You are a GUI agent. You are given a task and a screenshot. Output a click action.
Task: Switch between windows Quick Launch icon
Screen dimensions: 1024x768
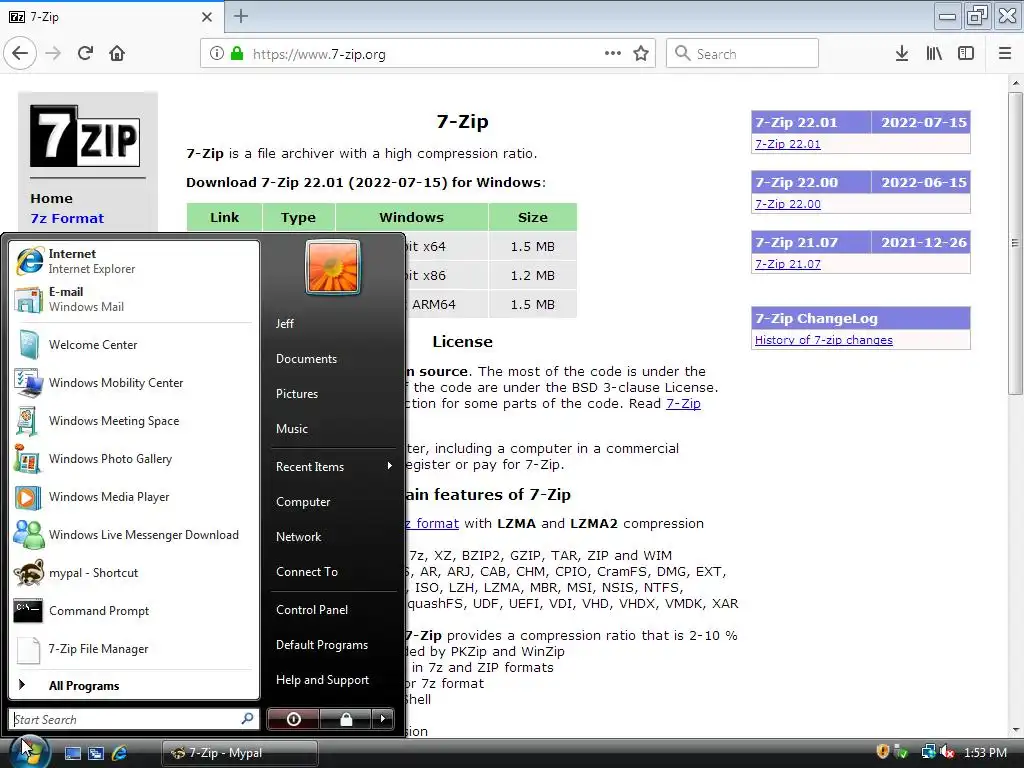point(96,753)
